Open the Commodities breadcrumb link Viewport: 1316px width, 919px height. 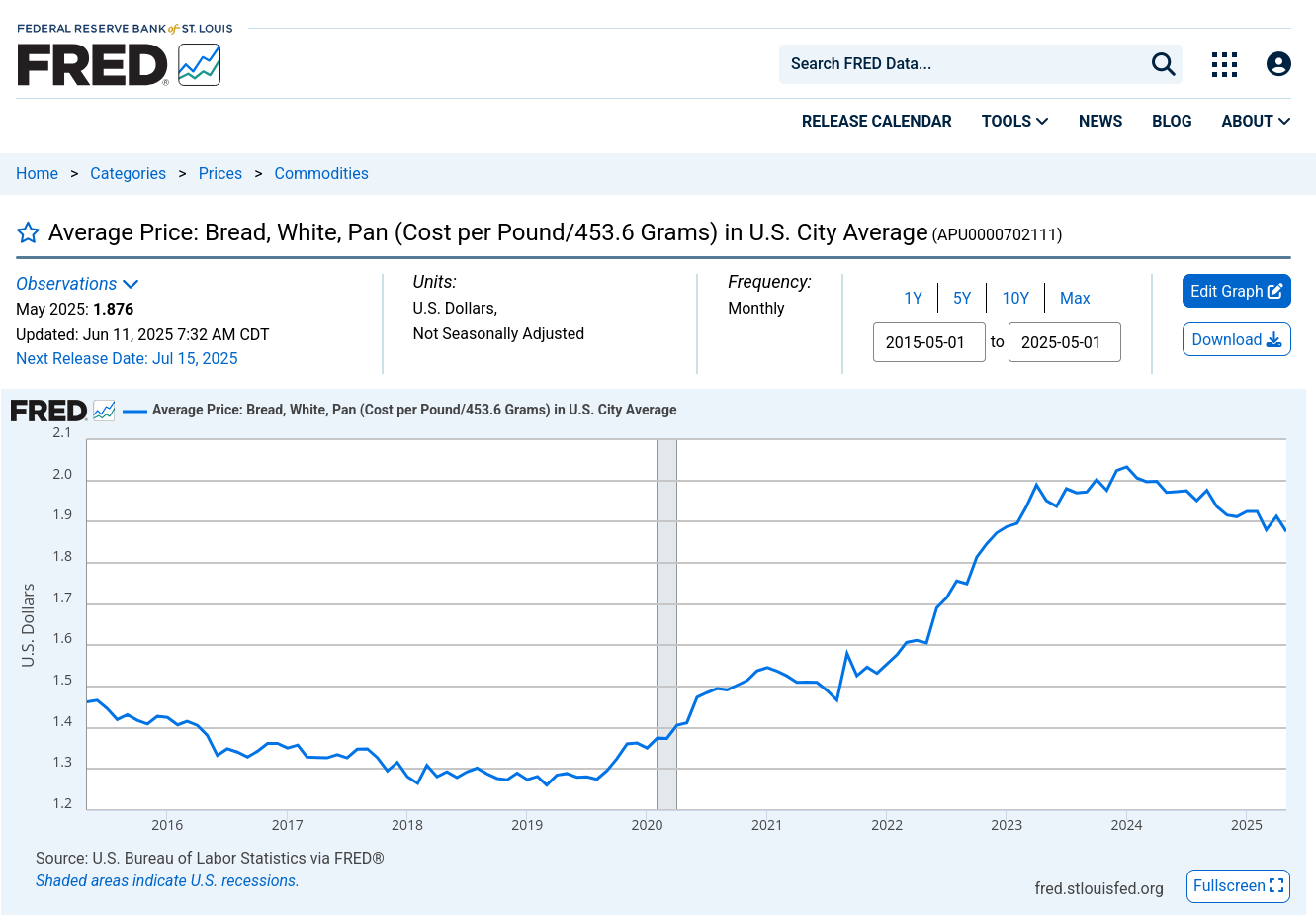coord(321,173)
